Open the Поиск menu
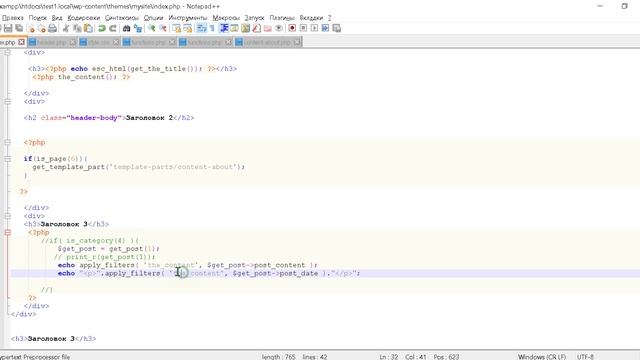Viewport: 640px width, 360px height. [x=38, y=18]
